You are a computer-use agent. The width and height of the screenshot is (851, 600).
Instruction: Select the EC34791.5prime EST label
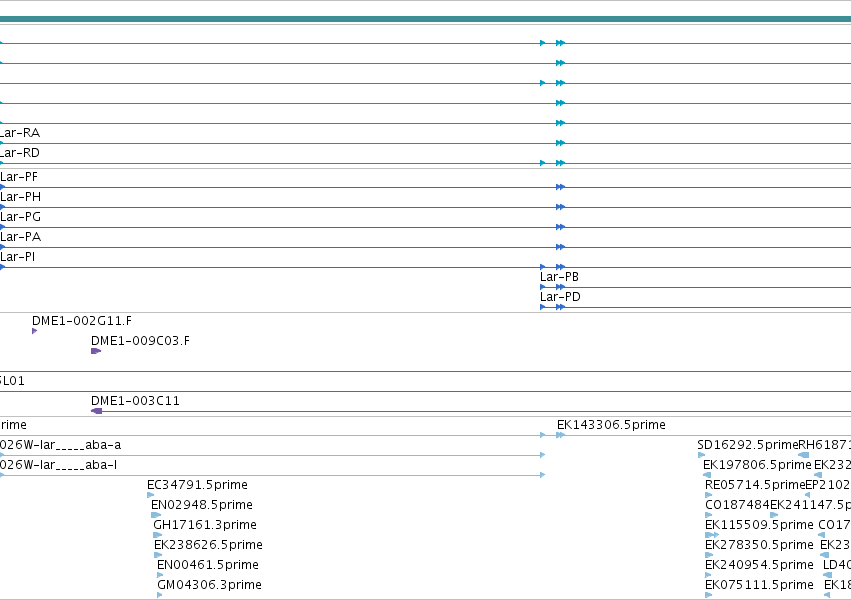click(x=198, y=485)
